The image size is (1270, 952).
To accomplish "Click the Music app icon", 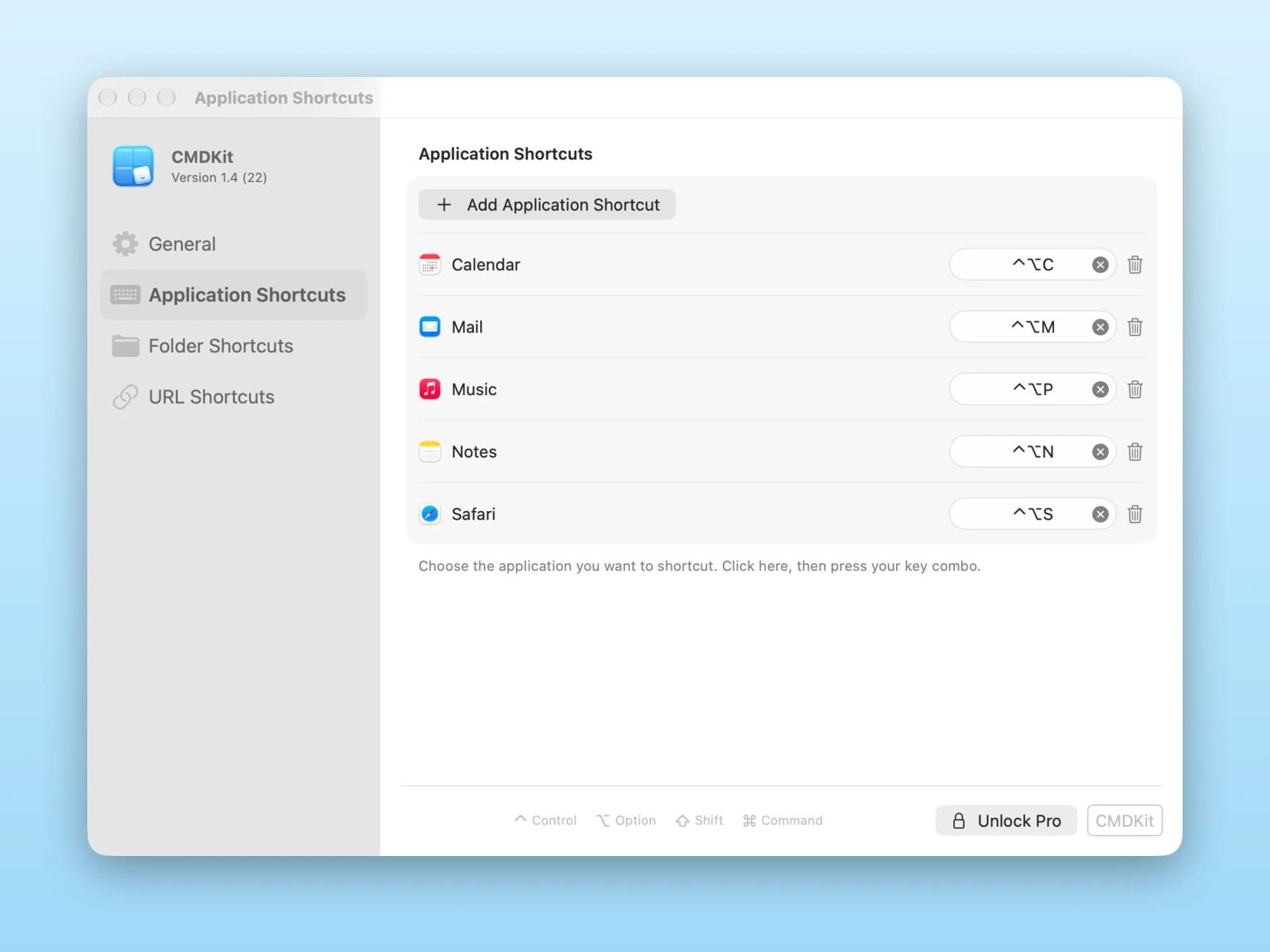I will click(430, 389).
